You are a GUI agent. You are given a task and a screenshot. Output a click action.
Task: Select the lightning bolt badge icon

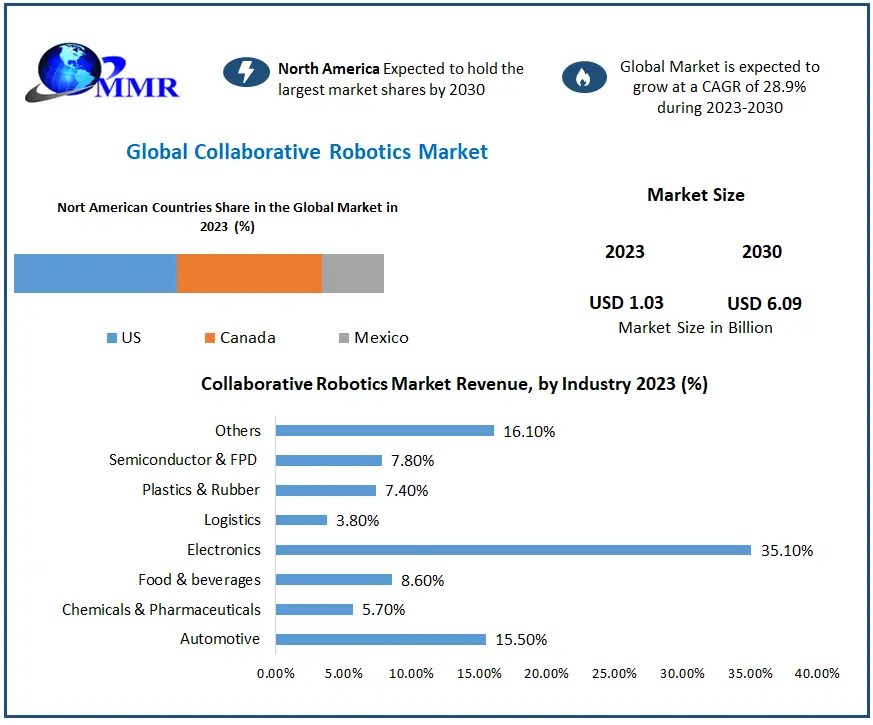pos(246,73)
